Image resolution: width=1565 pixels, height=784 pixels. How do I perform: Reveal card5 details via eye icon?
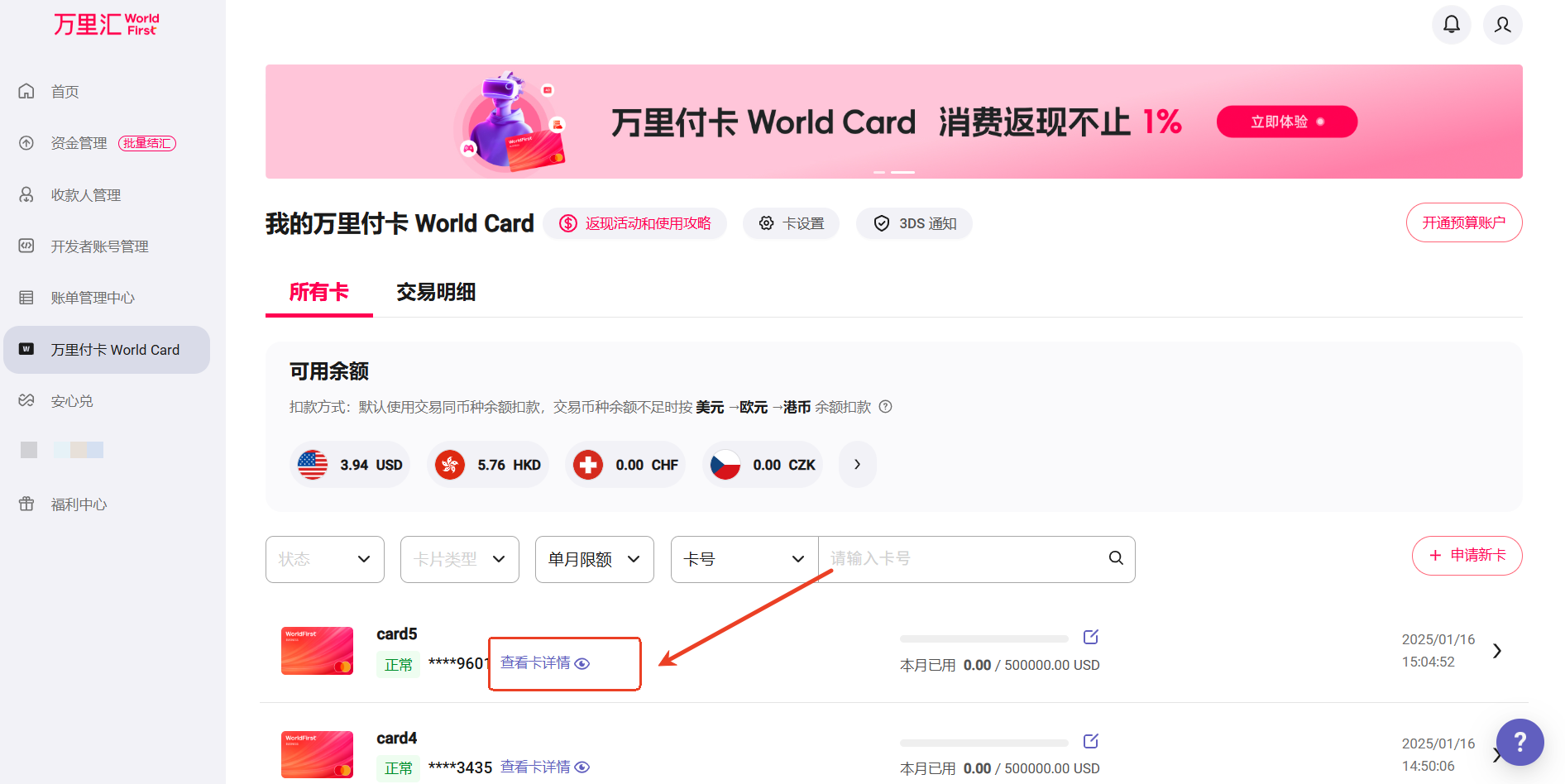582,663
